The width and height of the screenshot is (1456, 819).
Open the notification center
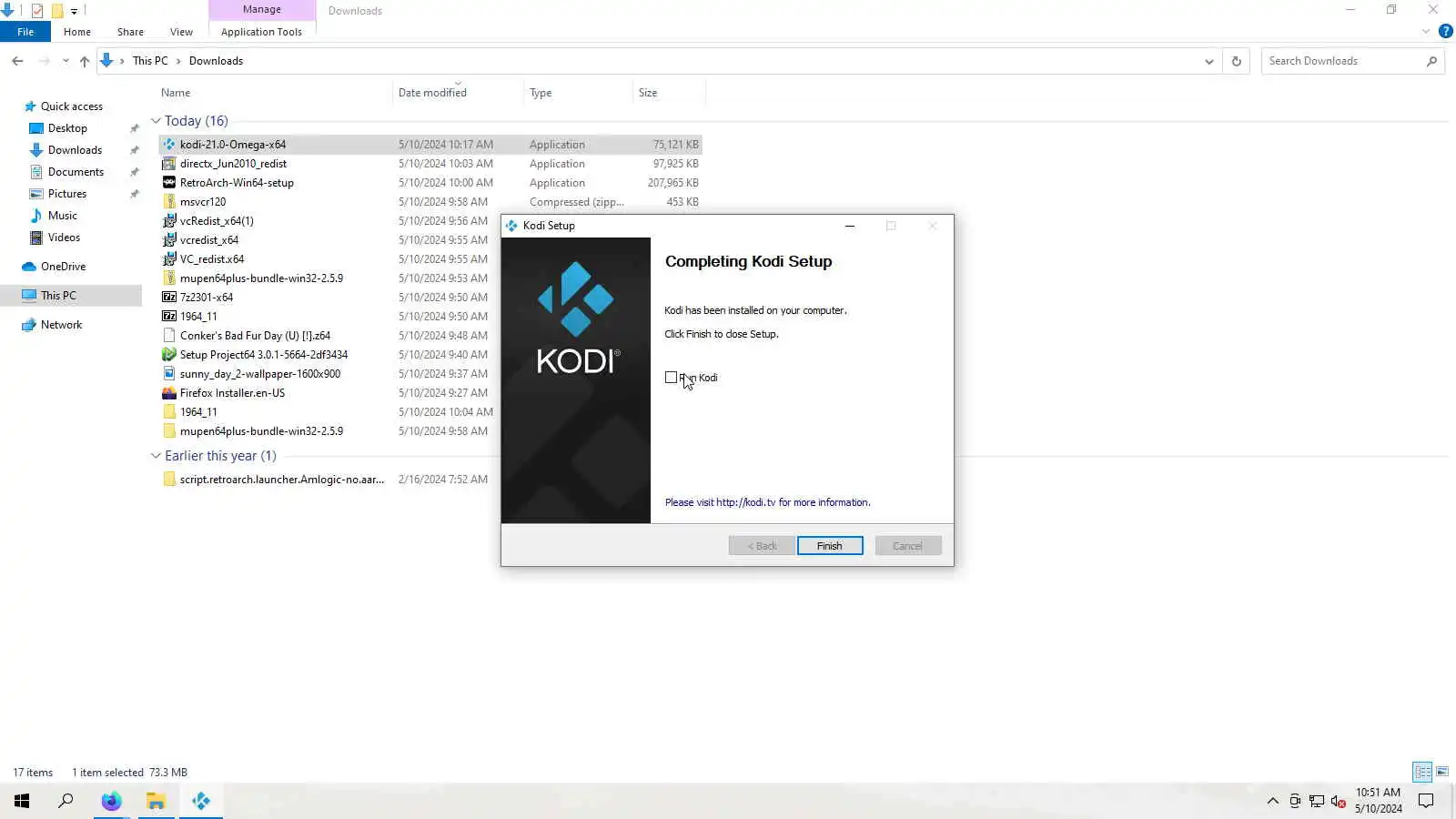1427,802
